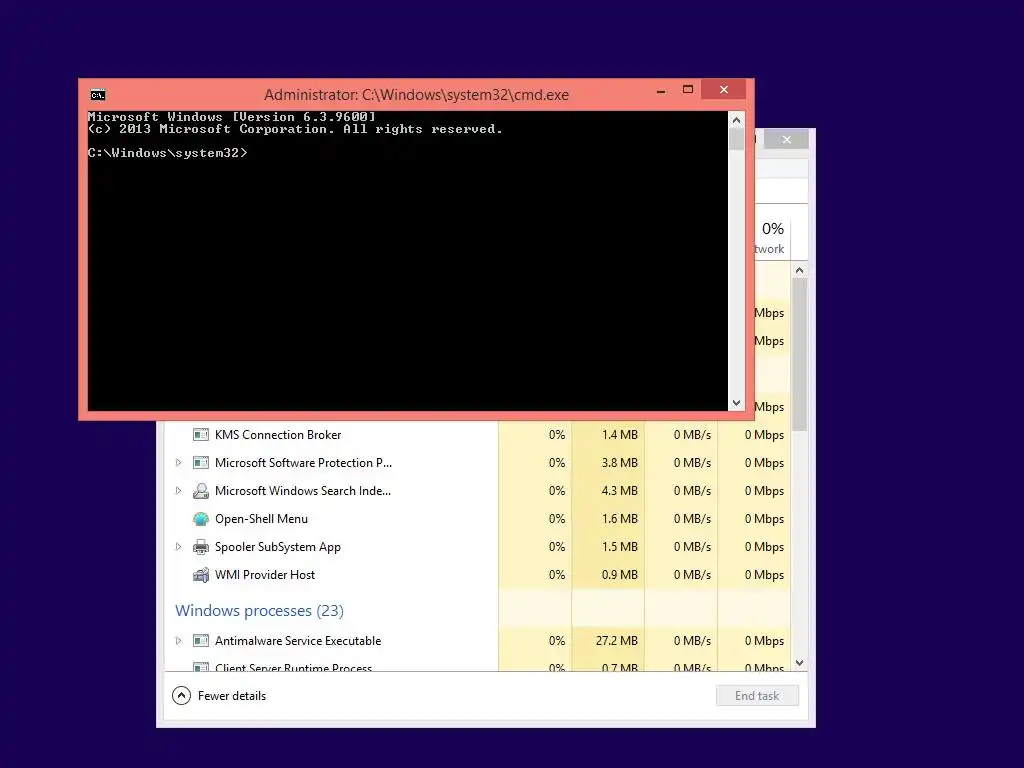Screen dimensions: 1024x768
Task: Click the Fewer details label
Action: click(x=232, y=696)
